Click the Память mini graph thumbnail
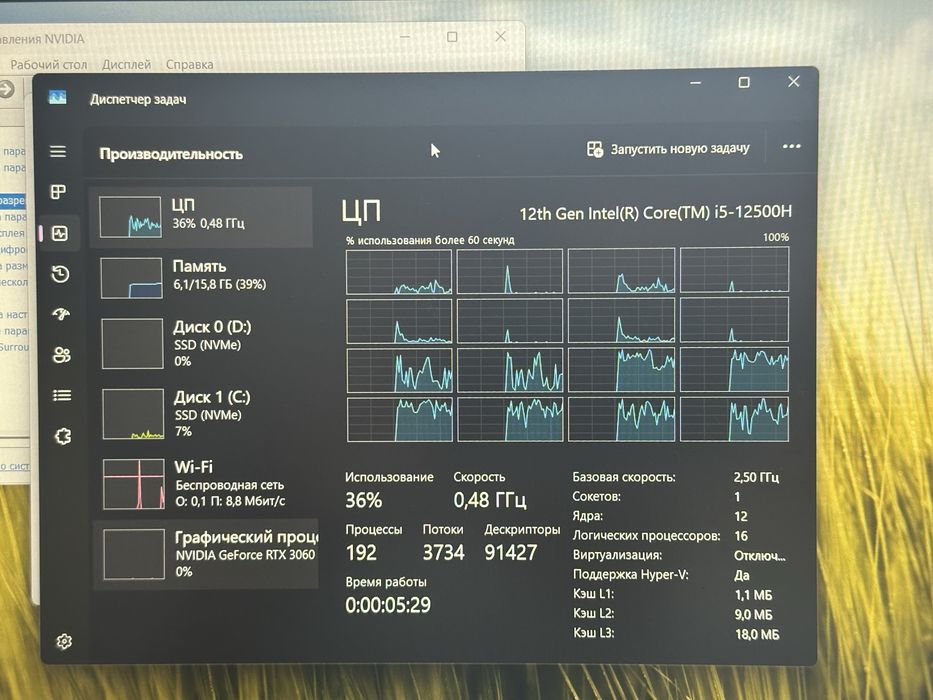Screen dimensions: 933x700 point(132,278)
